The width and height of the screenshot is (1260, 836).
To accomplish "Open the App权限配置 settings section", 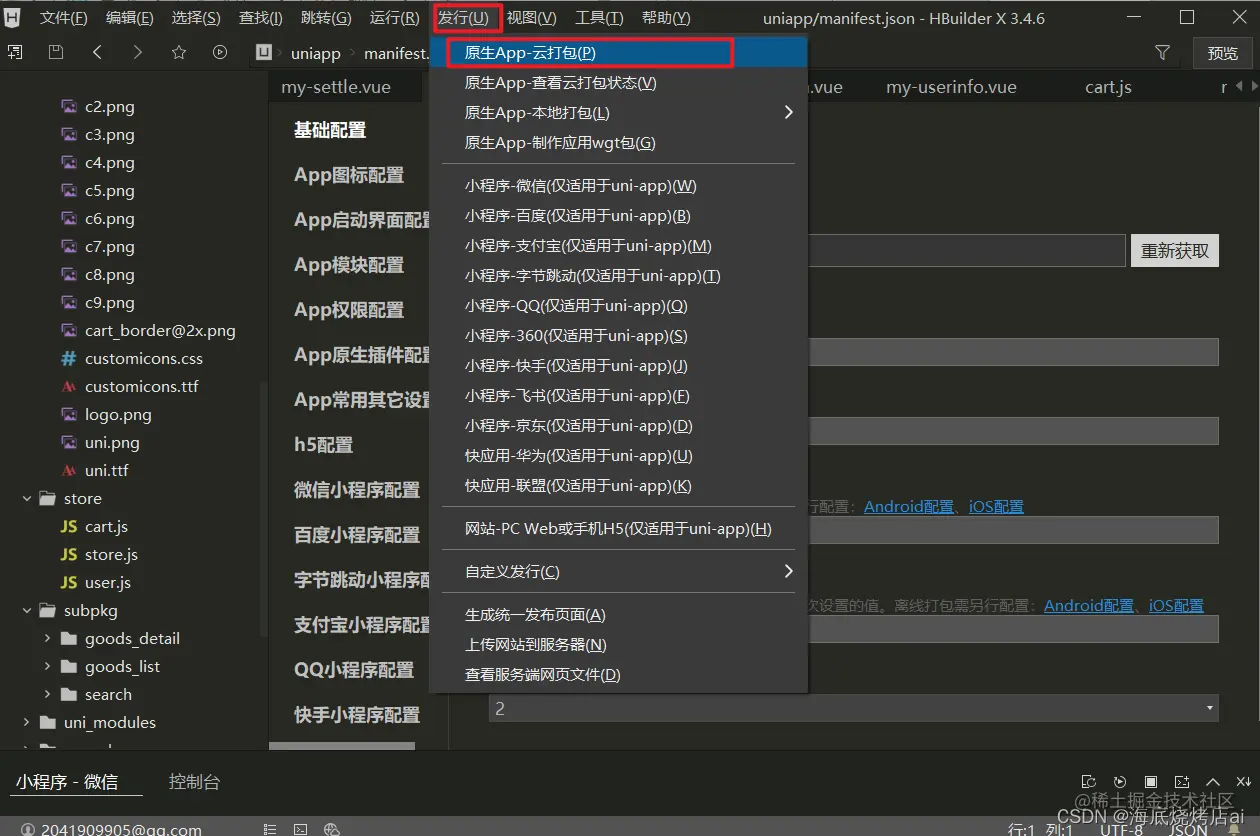I will (x=349, y=310).
